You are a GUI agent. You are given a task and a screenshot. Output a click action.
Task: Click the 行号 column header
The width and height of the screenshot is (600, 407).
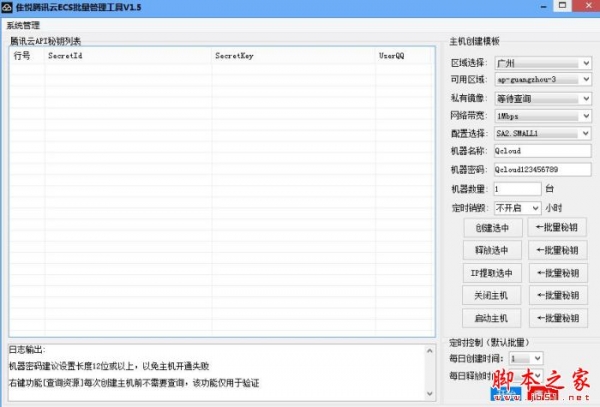pyautogui.click(x=27, y=56)
